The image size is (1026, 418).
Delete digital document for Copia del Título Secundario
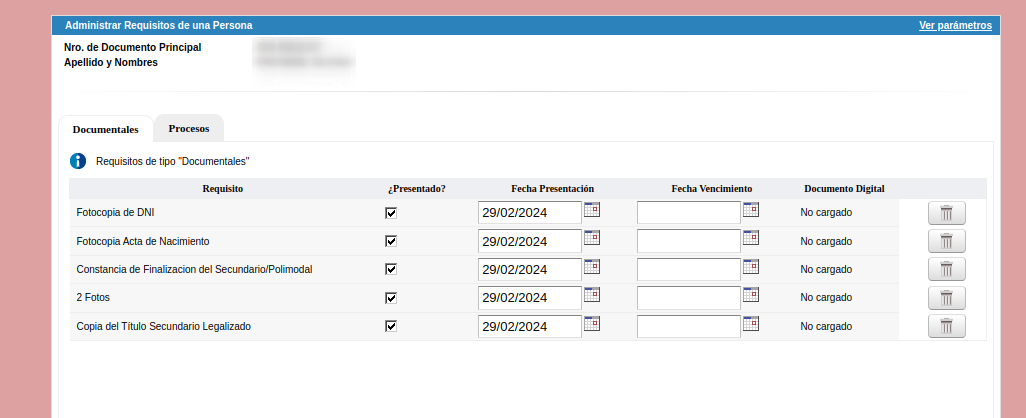[946, 326]
